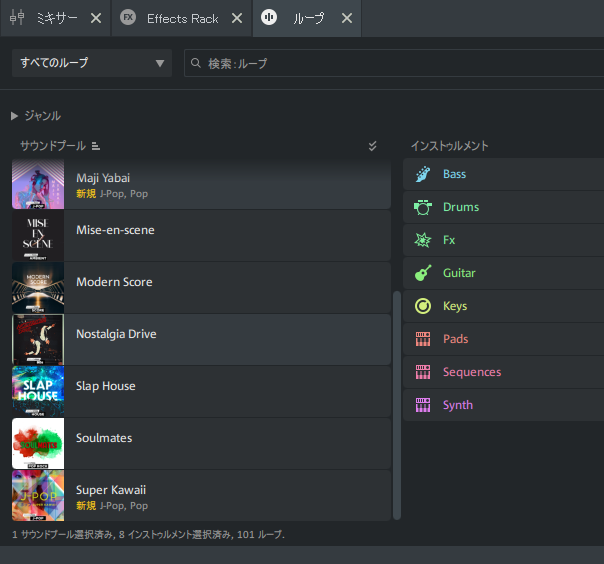The width and height of the screenshot is (604, 564).
Task: Choose the Guitar instrument icon
Action: [x=423, y=273]
